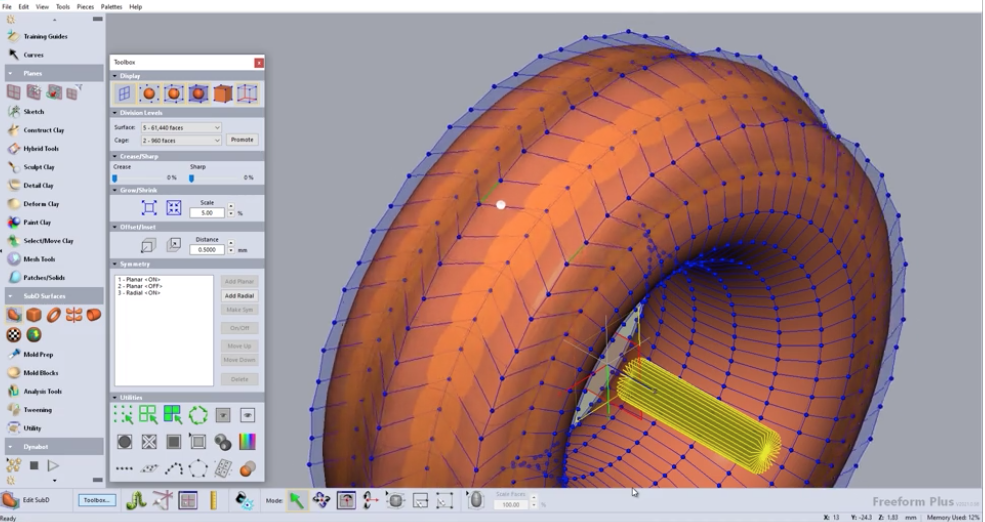The image size is (985, 522).
Task: Select the SubD torus primitive icon
Action: (x=53, y=315)
